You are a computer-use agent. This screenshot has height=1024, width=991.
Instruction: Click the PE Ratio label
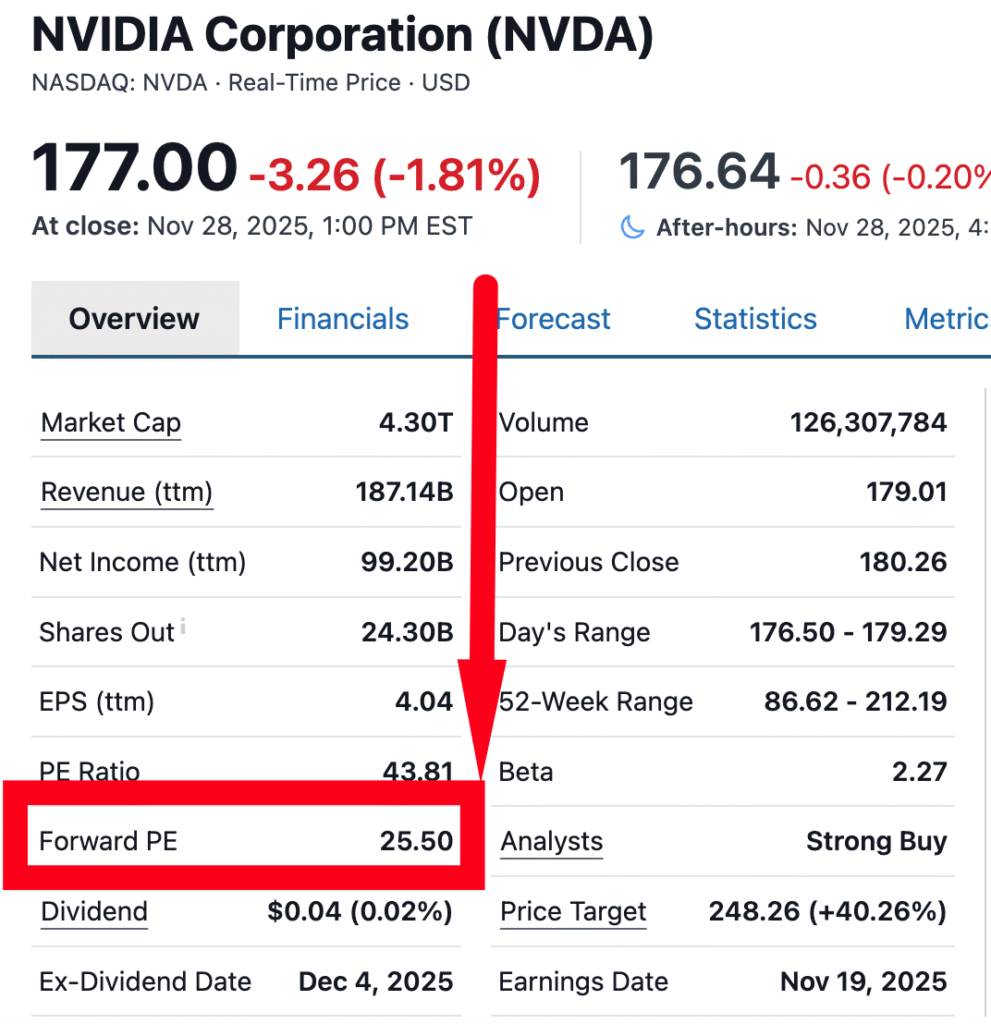pyautogui.click(x=90, y=772)
